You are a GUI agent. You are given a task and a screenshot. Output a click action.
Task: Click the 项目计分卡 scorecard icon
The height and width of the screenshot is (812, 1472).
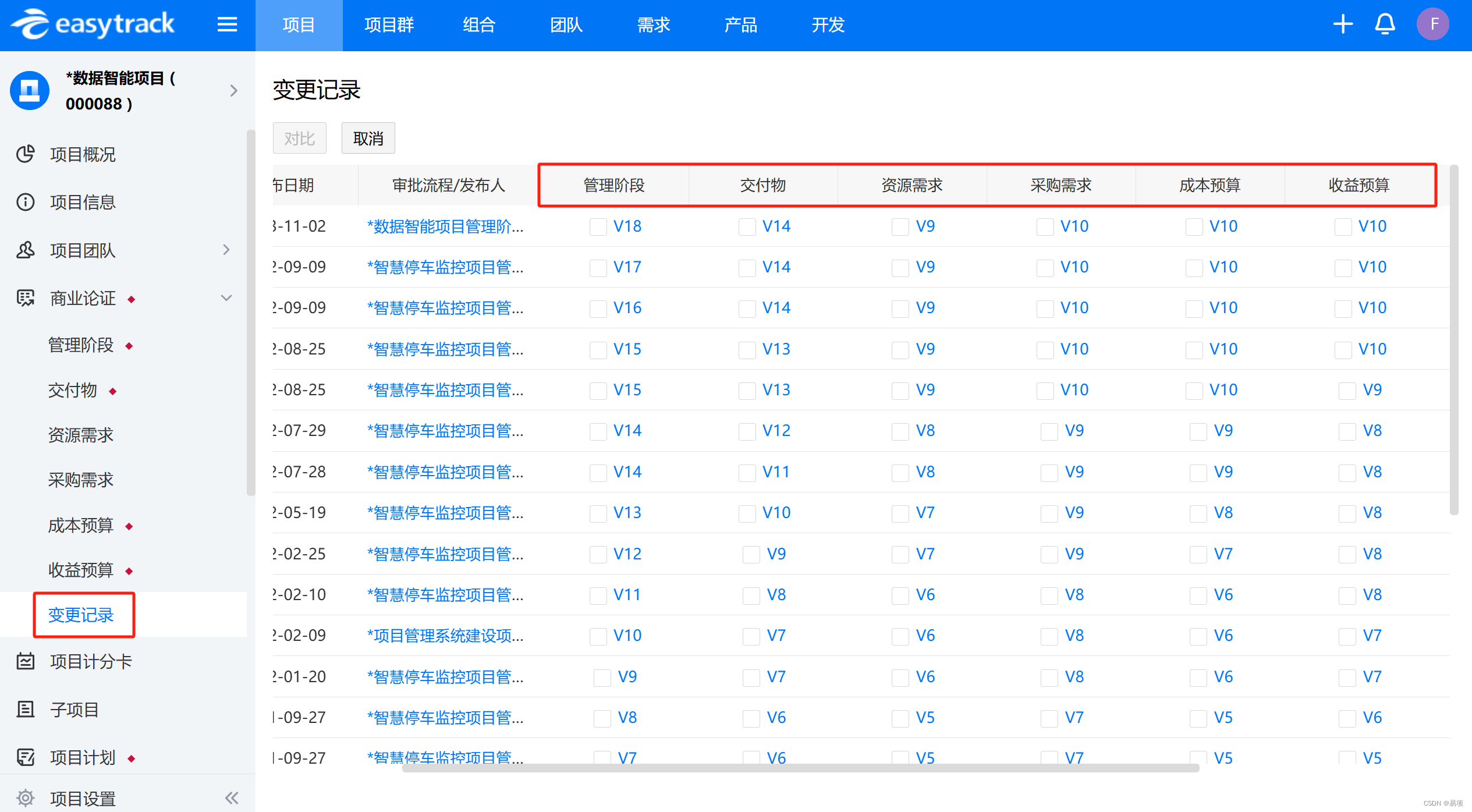[x=26, y=661]
